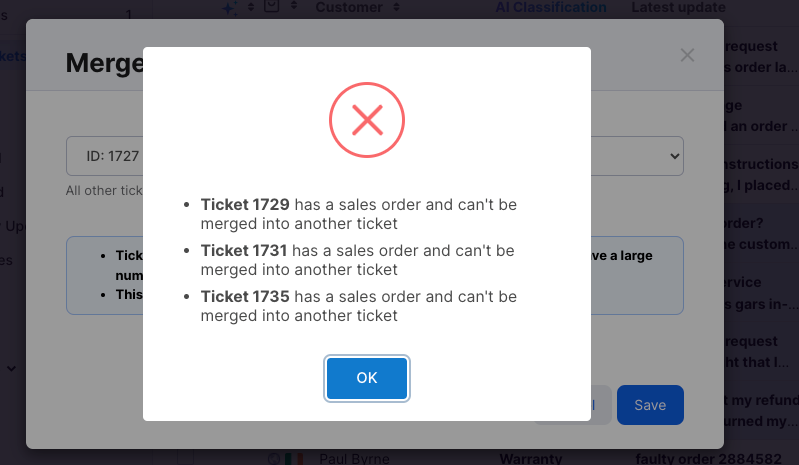Click the red error X icon
The image size is (799, 465).
point(367,120)
